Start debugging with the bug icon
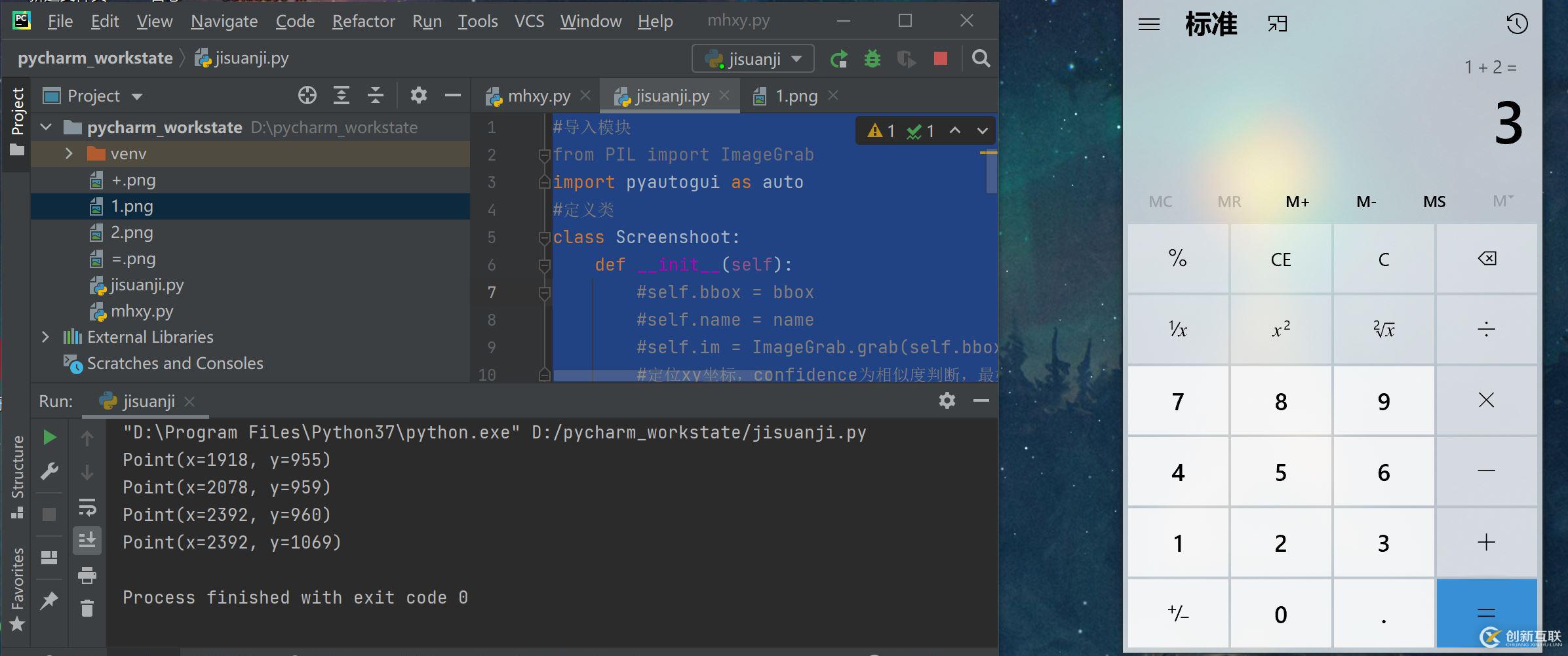The height and width of the screenshot is (656, 1568). click(872, 59)
